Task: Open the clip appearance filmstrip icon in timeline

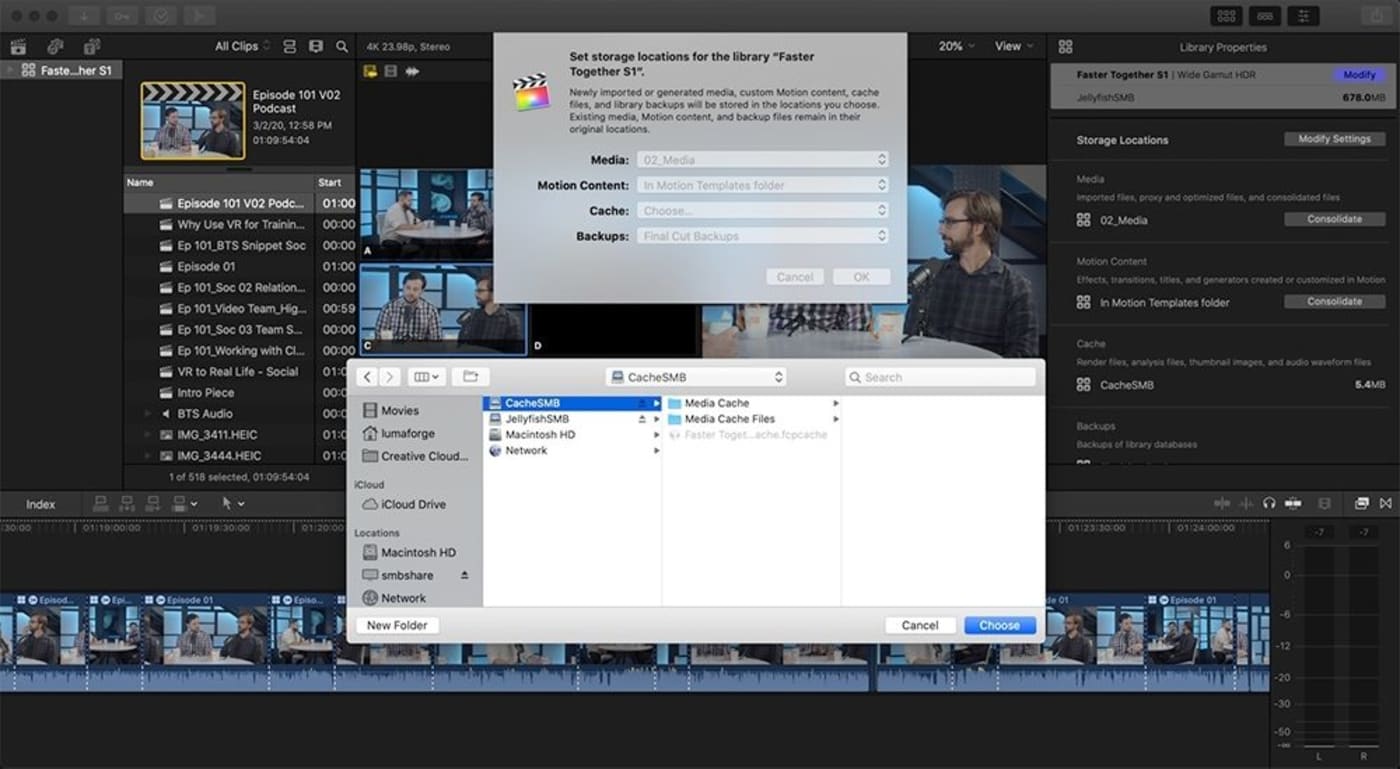Action: click(x=1325, y=504)
